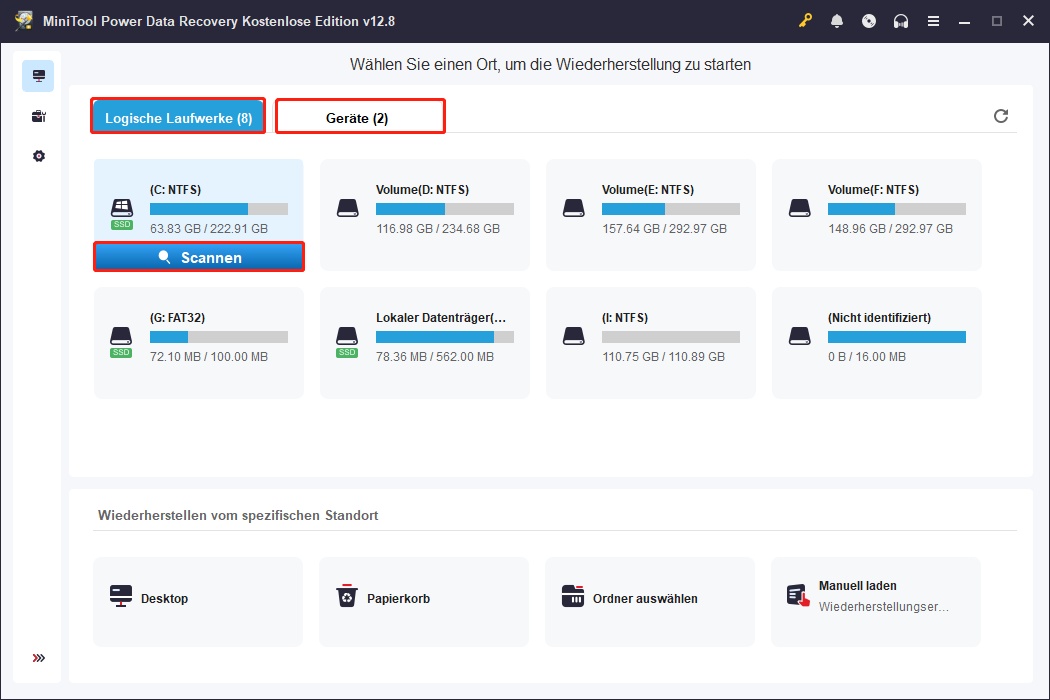Open settings gear in sidebar
This screenshot has width=1050, height=700.
point(39,156)
